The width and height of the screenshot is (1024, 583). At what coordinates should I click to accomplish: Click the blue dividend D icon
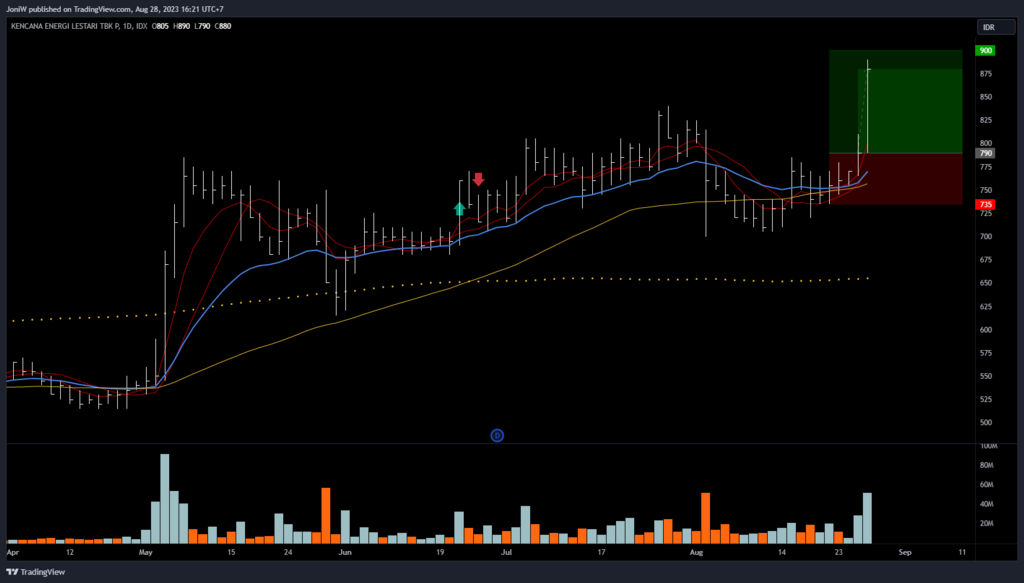496,435
